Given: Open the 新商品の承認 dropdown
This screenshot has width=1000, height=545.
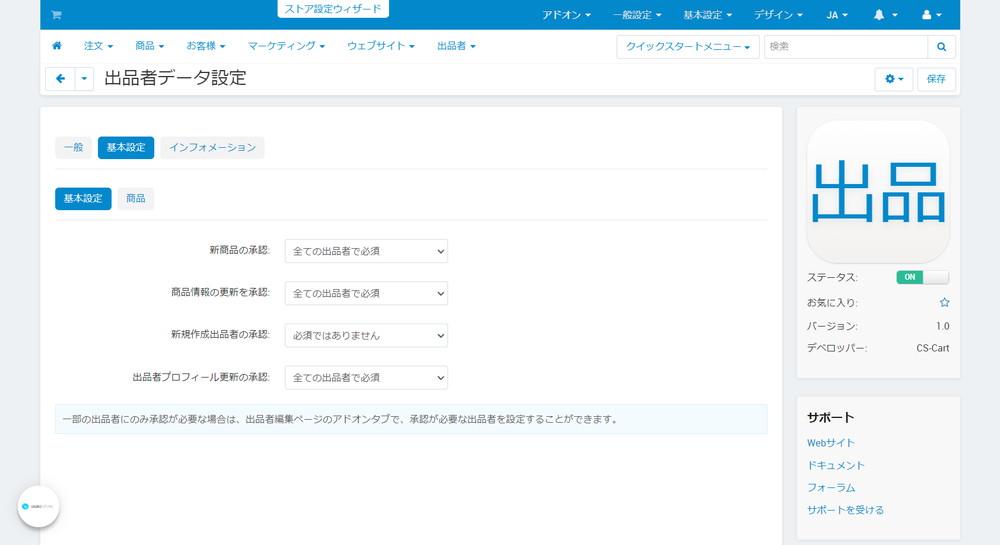Looking at the screenshot, I should tap(366, 251).
